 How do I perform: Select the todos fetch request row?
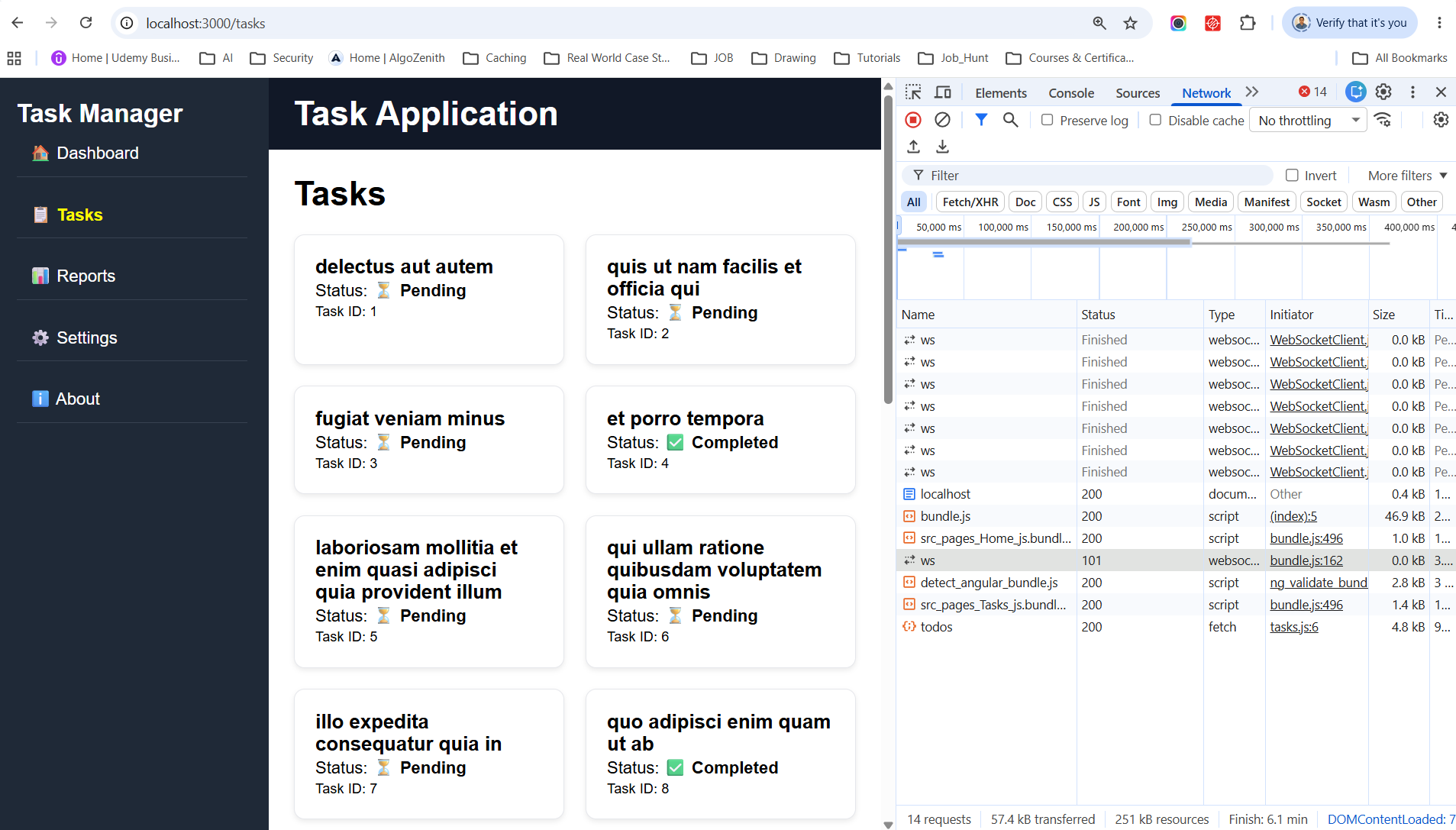pos(1176,627)
